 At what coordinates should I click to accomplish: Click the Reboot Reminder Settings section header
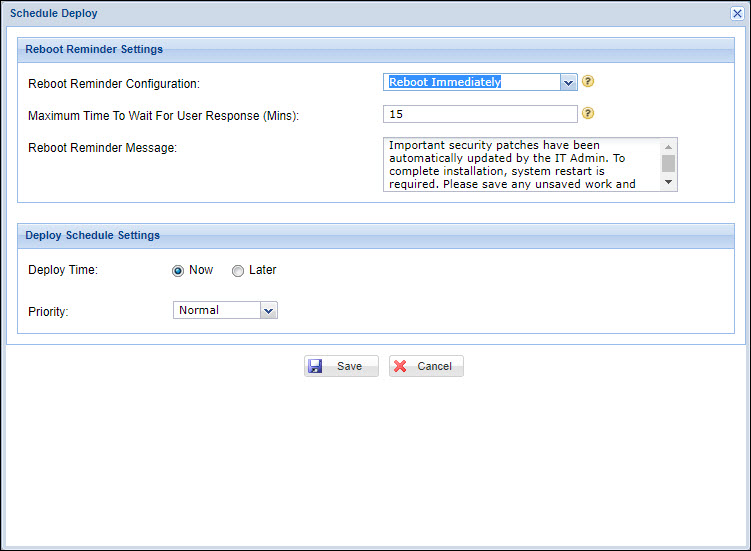(x=94, y=49)
